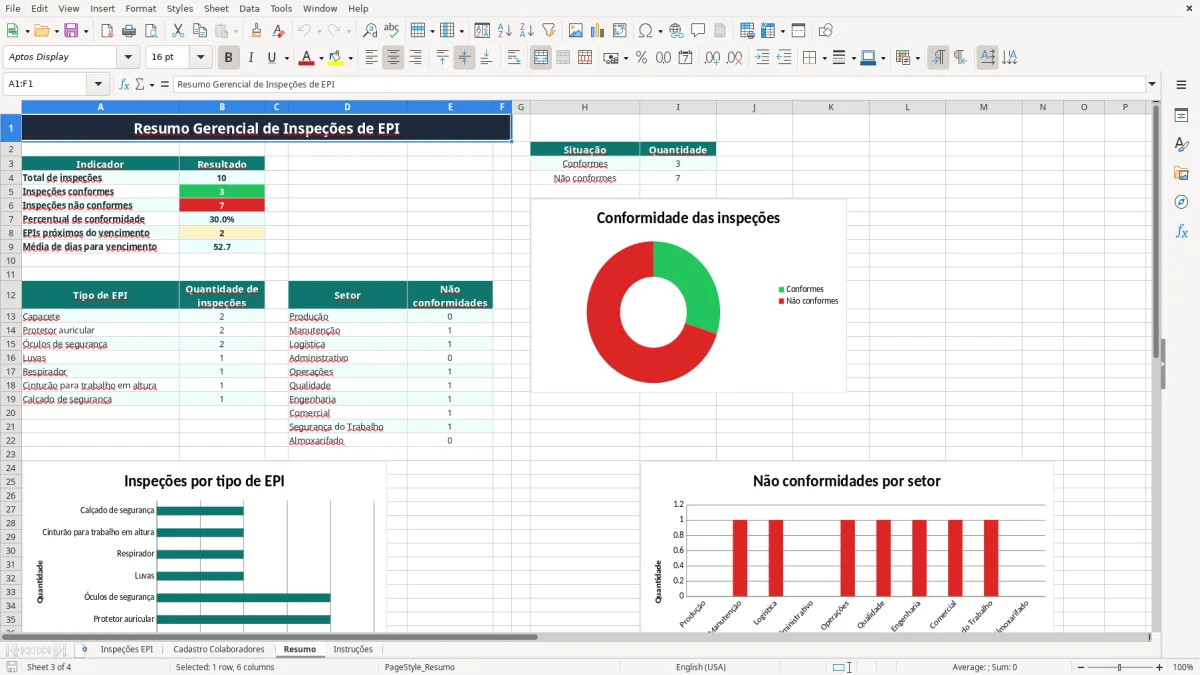Screen dimensions: 1200x675
Task: Expand the font name dropdown
Action: (127, 58)
